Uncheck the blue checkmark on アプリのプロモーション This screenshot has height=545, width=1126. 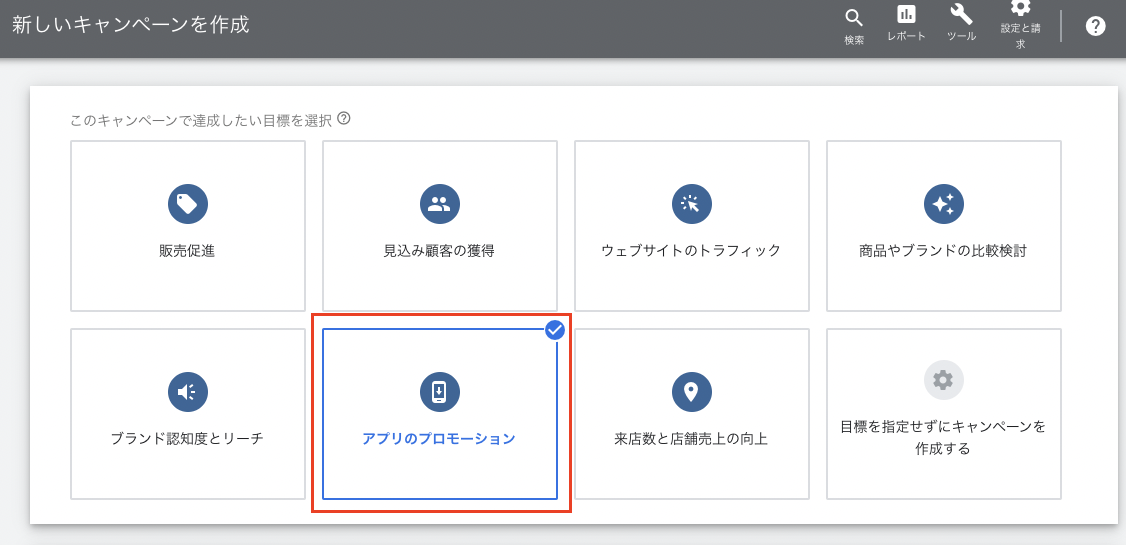pos(555,331)
